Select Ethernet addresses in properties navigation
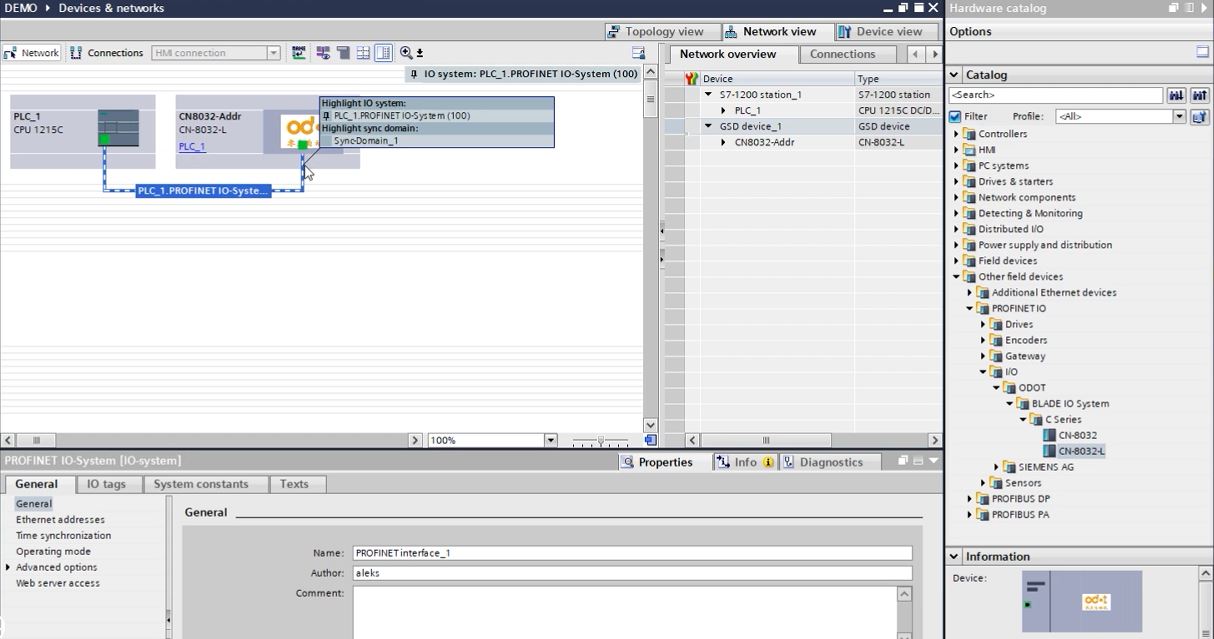1214x639 pixels. click(x=60, y=520)
